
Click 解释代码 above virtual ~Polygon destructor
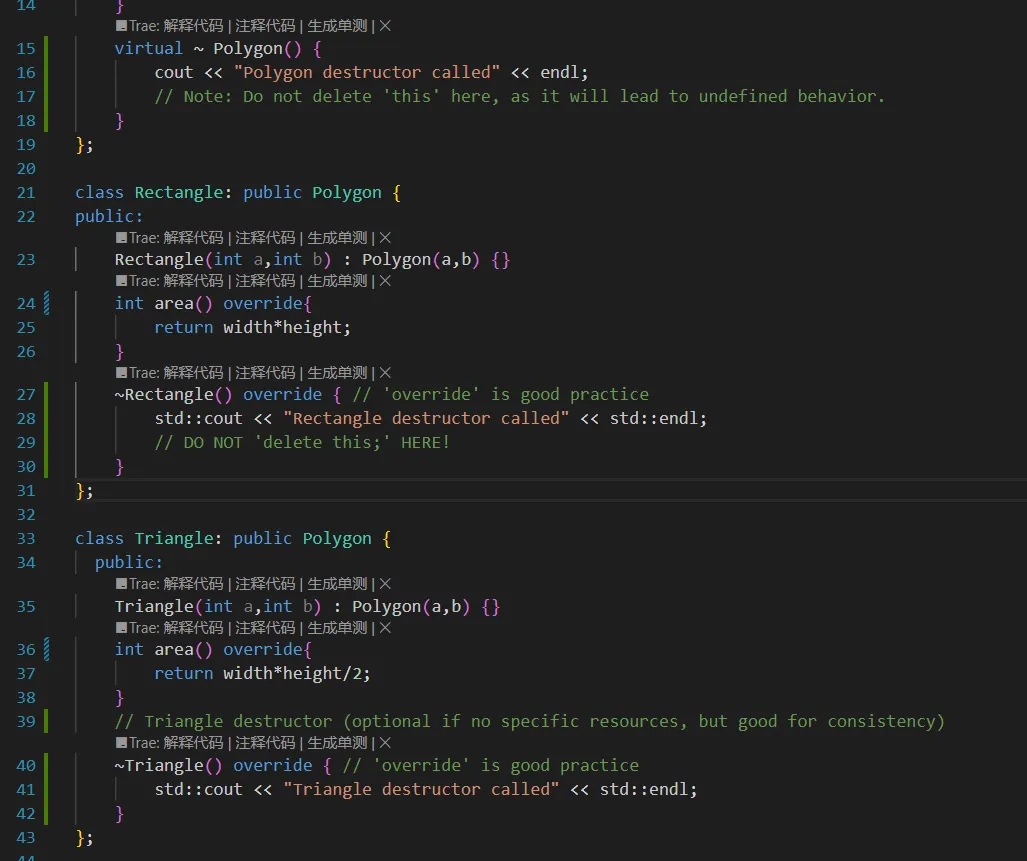[x=193, y=26]
